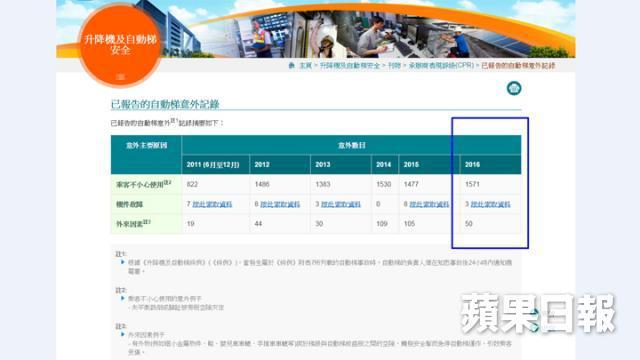This screenshot has width=640, height=360.
Task: Click the home icon in the breadcrumb
Action: (x=291, y=65)
